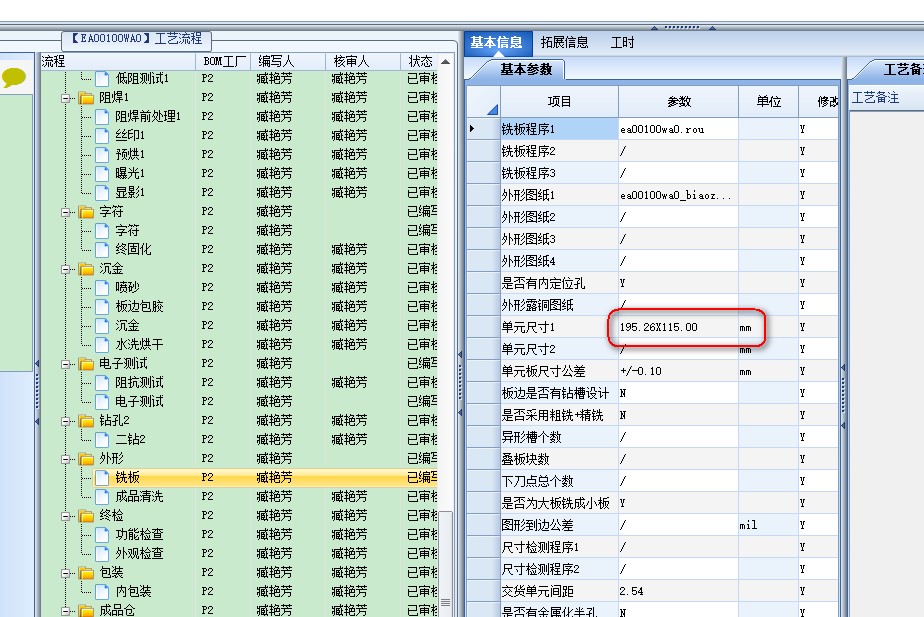Click the document icon next to 铣板
The width and height of the screenshot is (924, 617).
102,477
